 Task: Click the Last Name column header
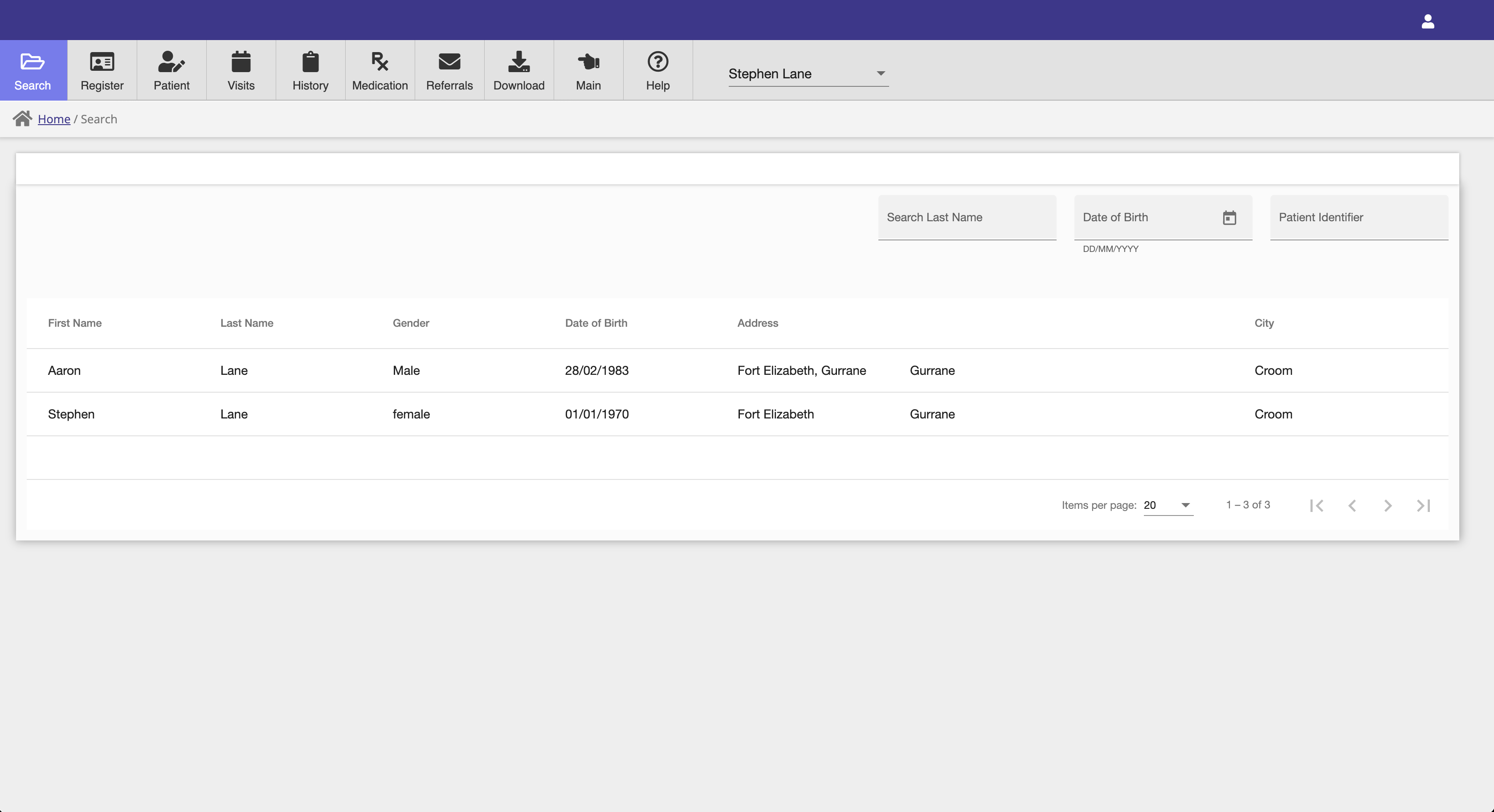pos(246,323)
